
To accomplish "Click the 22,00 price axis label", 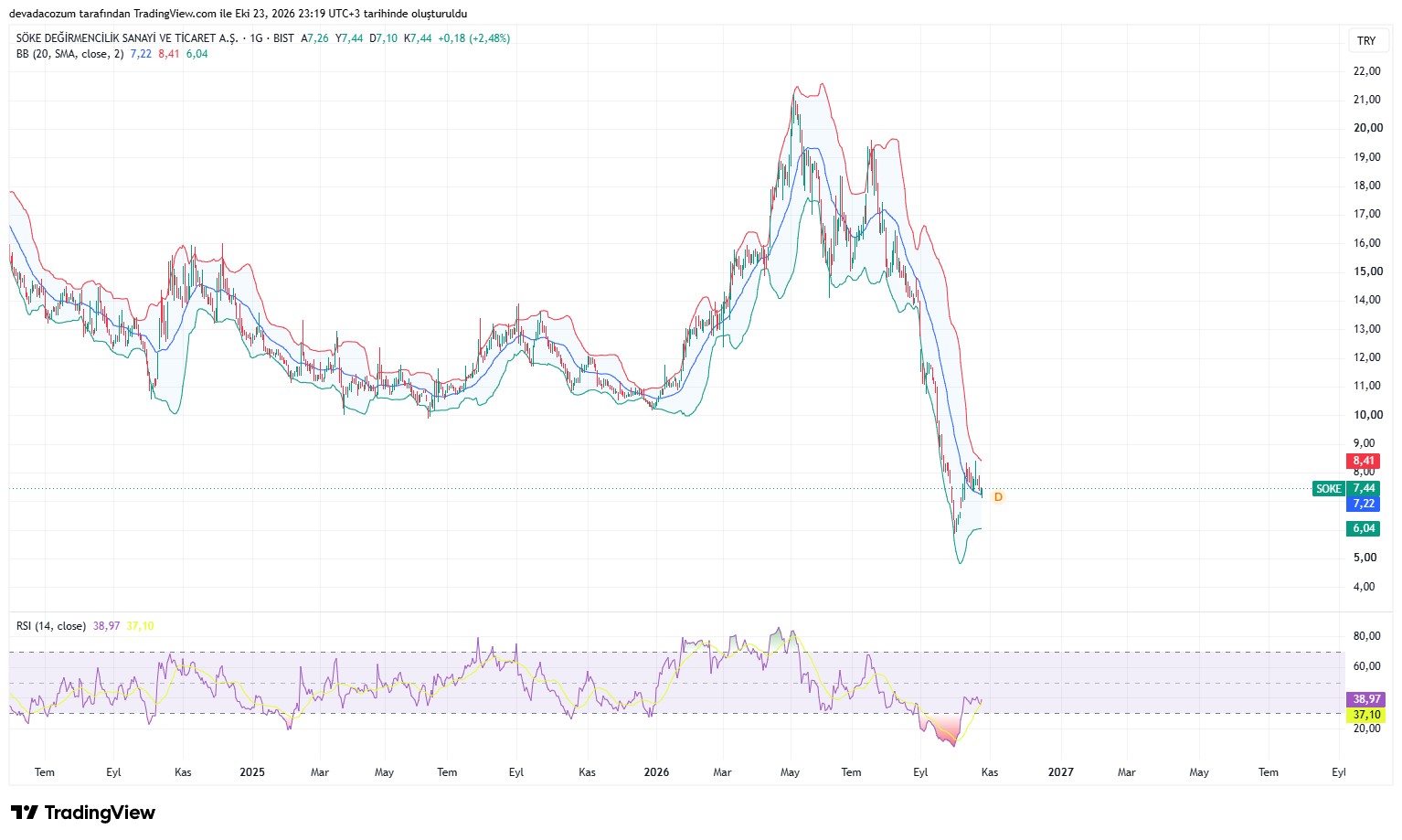I will click(1367, 71).
